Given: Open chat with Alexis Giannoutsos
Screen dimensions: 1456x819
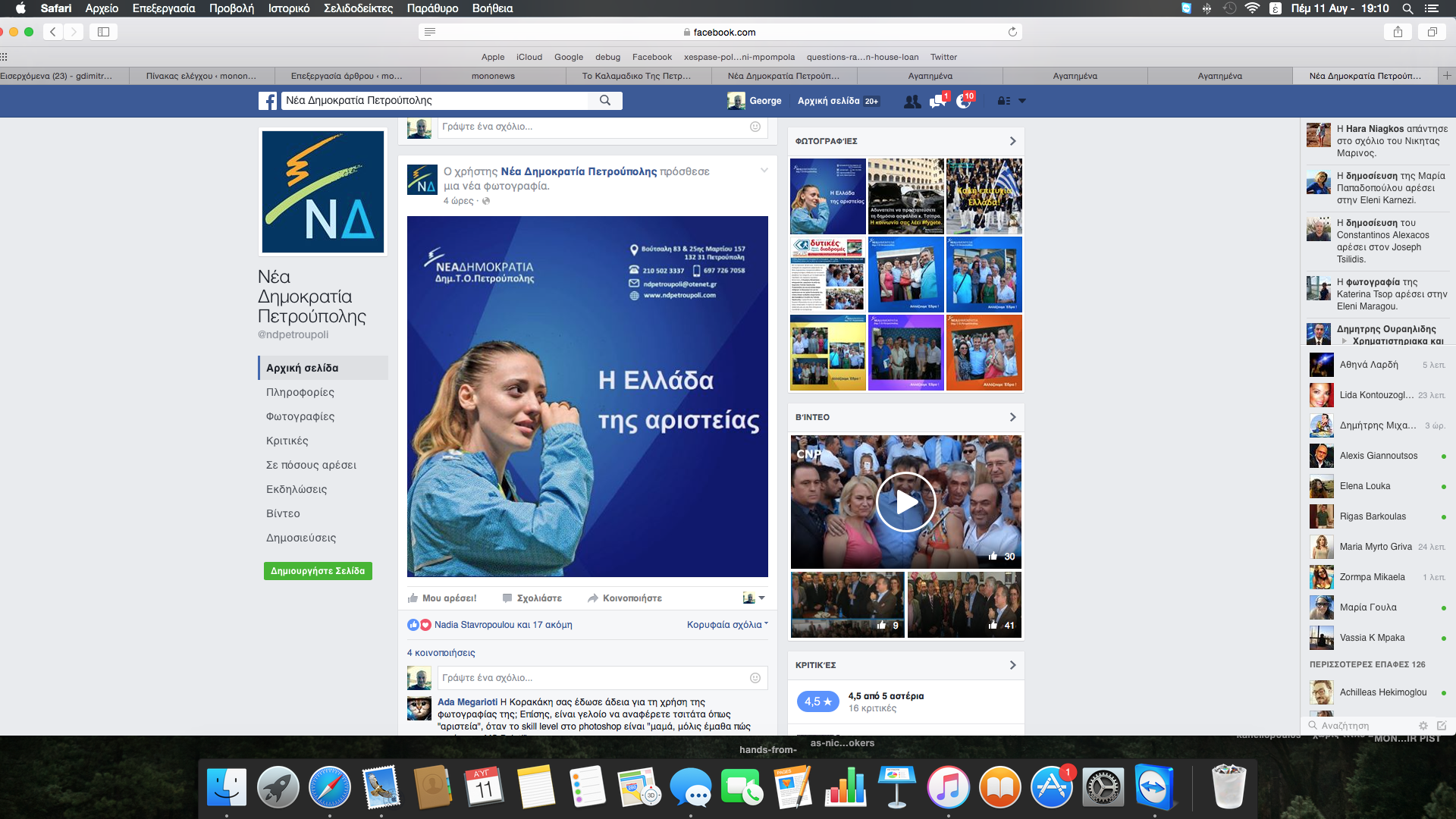Looking at the screenshot, I should [1378, 456].
